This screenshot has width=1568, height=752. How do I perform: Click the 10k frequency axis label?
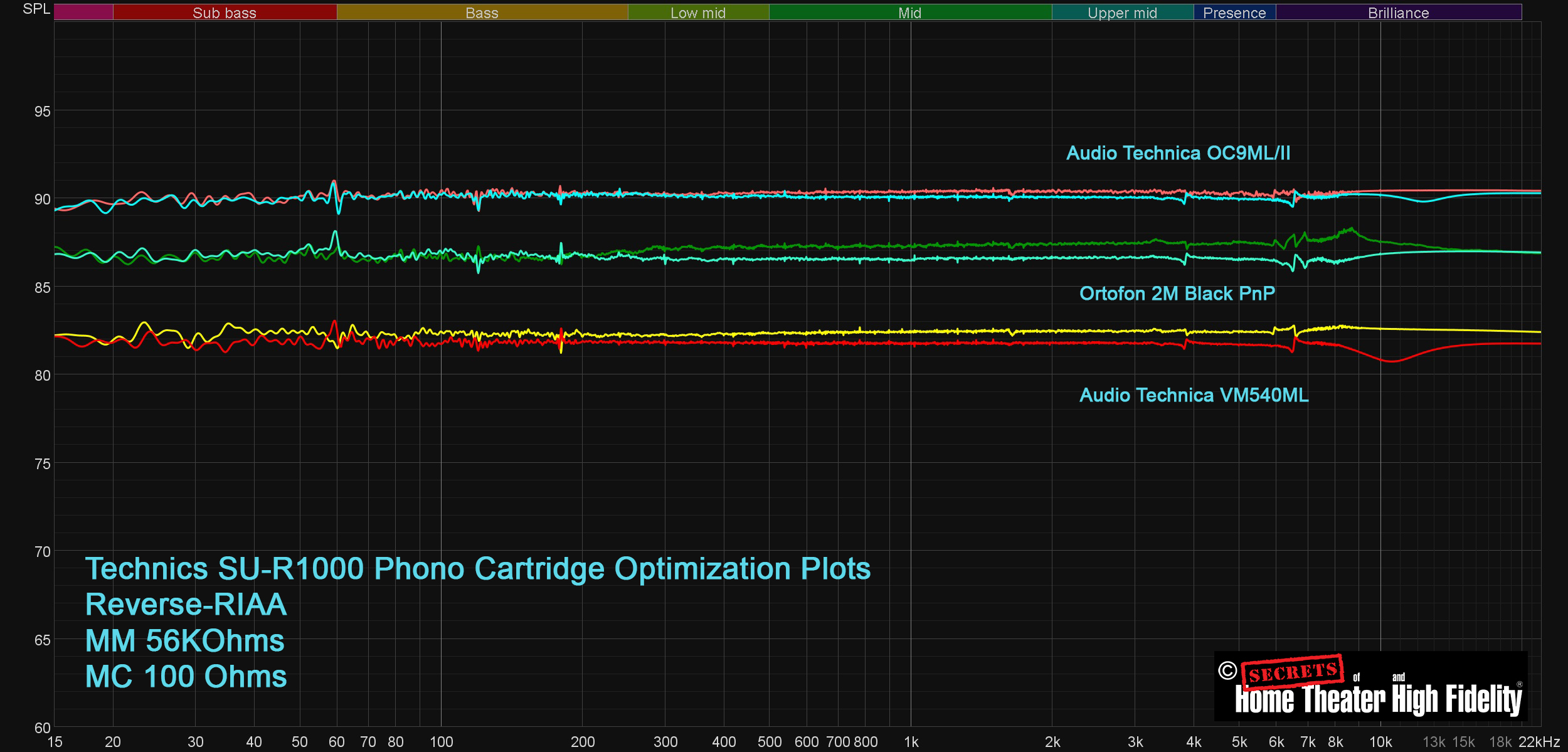click(x=1380, y=742)
